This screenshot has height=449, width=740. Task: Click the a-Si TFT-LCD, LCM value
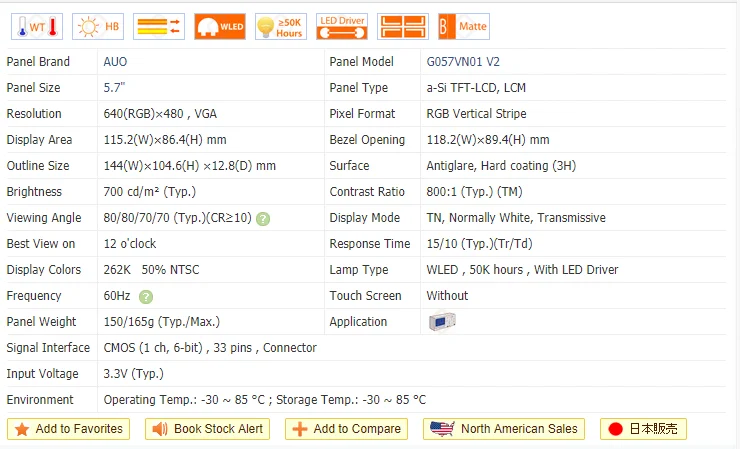tap(476, 88)
